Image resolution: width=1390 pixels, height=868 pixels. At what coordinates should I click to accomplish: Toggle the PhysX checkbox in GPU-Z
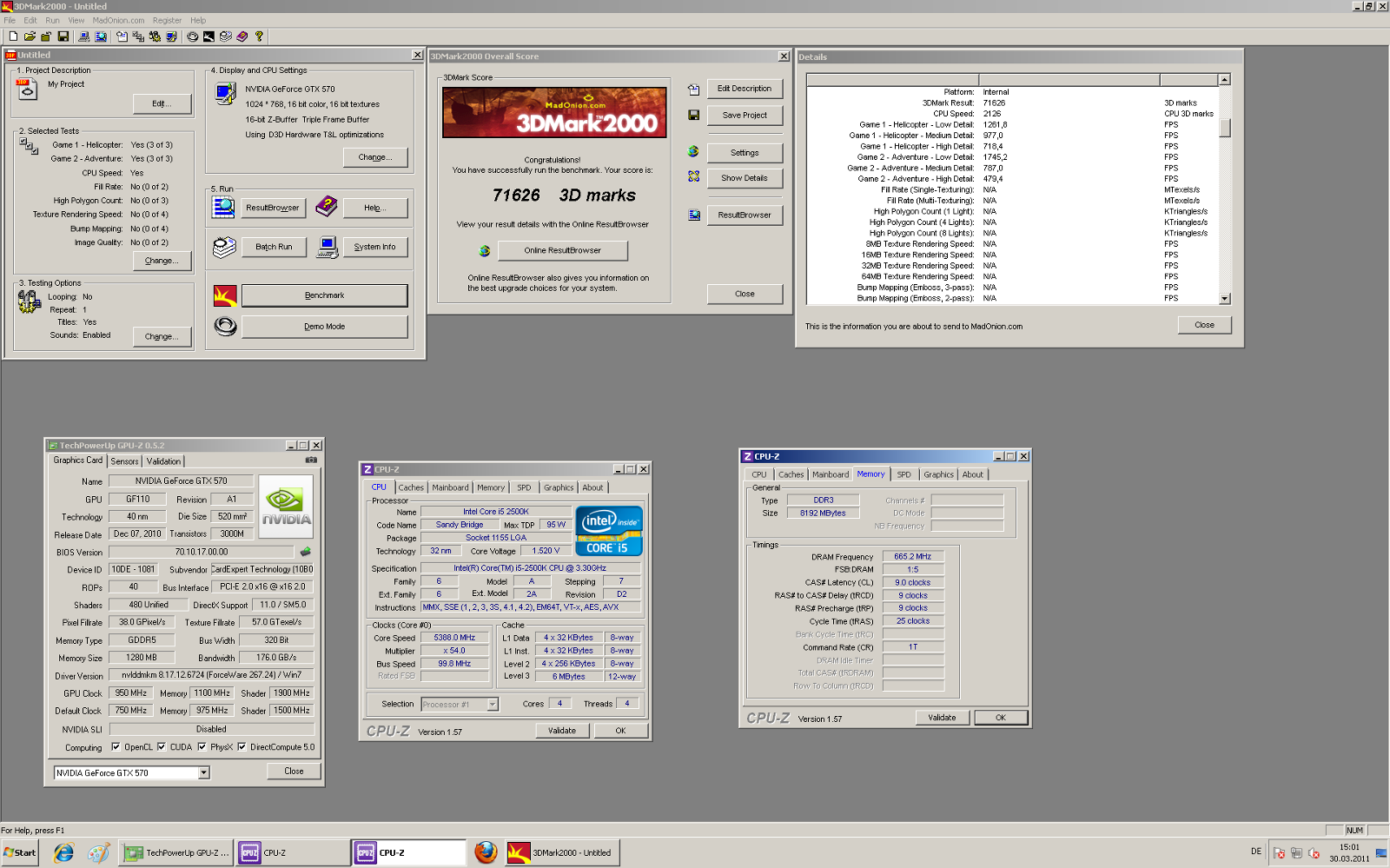click(202, 746)
